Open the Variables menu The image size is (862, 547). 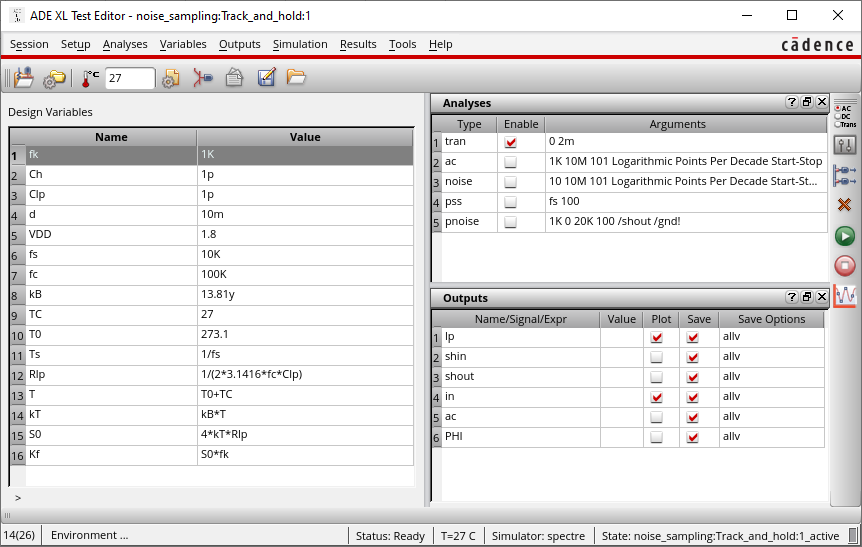pos(183,44)
